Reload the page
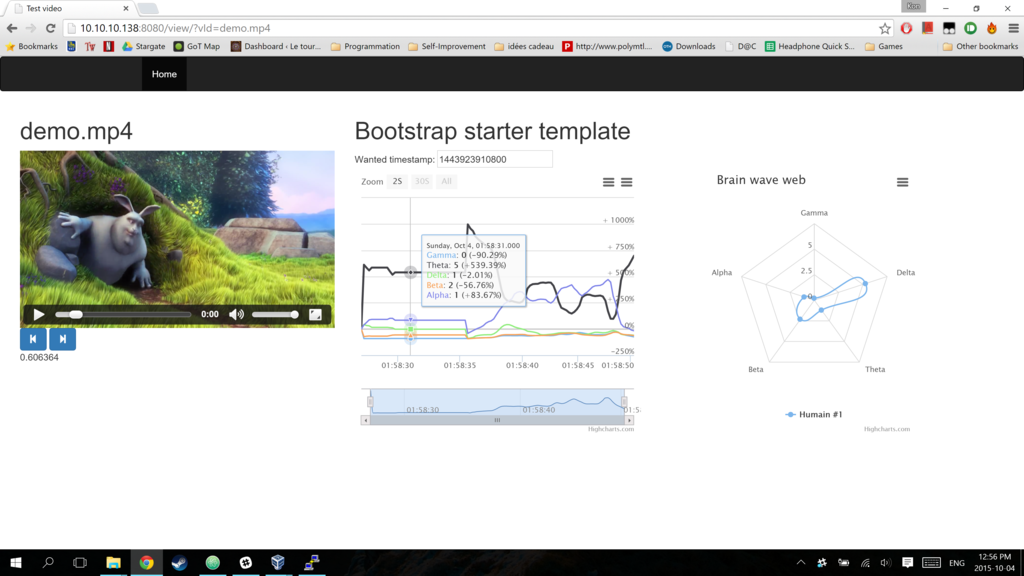Viewport: 1024px width, 576px height. (x=50, y=28)
